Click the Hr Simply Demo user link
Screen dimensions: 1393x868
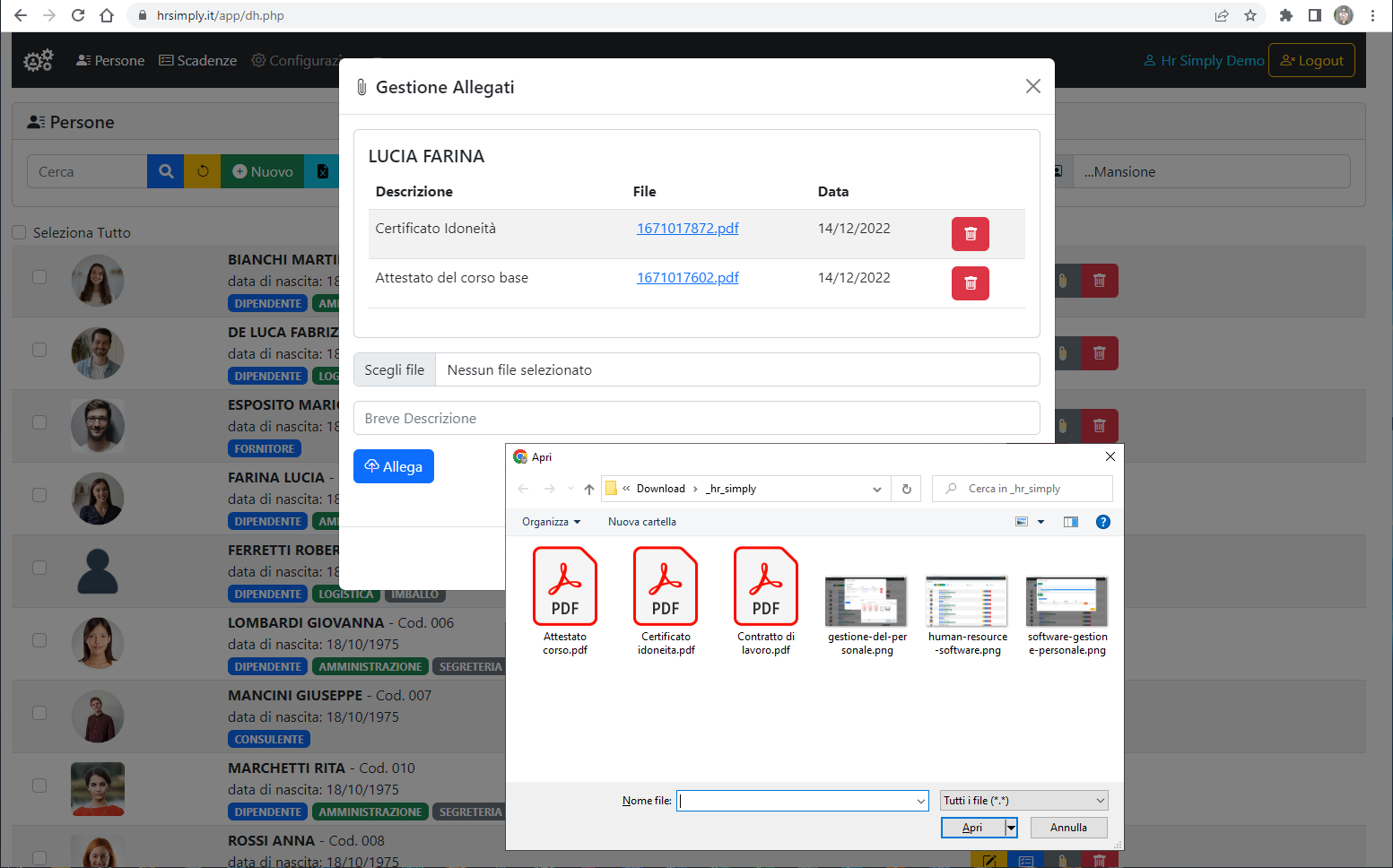(x=1204, y=60)
